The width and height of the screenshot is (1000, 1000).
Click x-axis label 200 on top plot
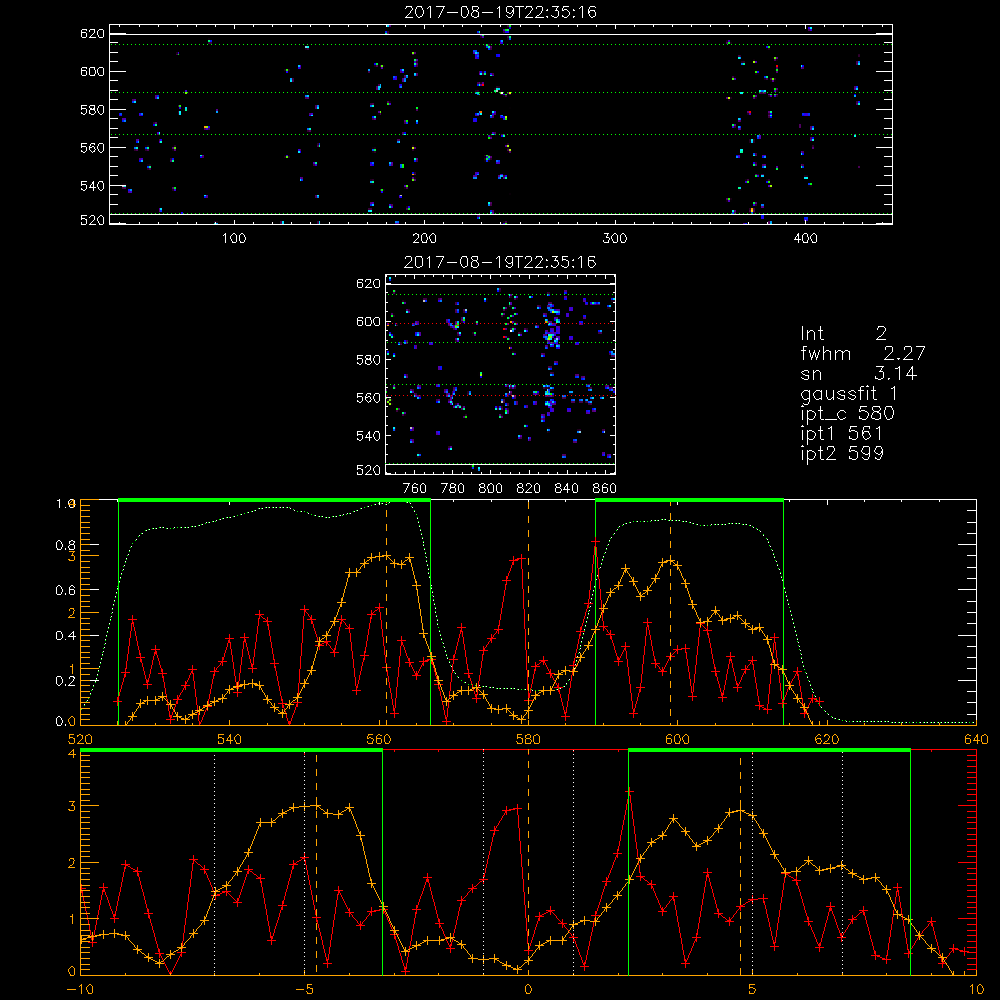pyautogui.click(x=424, y=239)
